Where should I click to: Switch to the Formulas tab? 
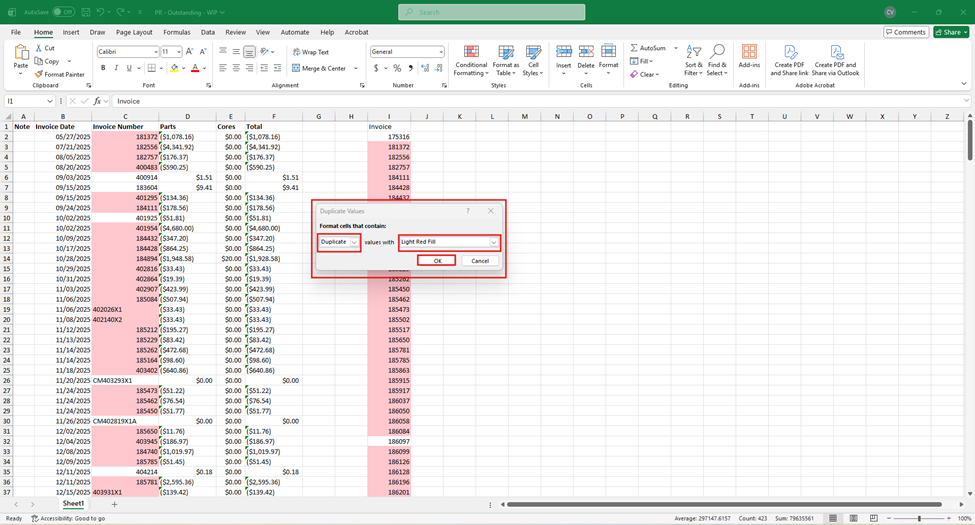[177, 32]
